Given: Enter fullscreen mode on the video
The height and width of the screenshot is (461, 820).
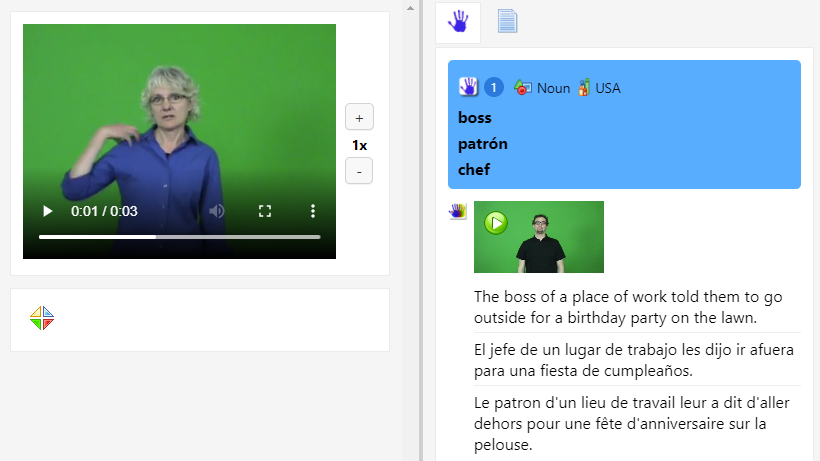Looking at the screenshot, I should click(x=265, y=211).
